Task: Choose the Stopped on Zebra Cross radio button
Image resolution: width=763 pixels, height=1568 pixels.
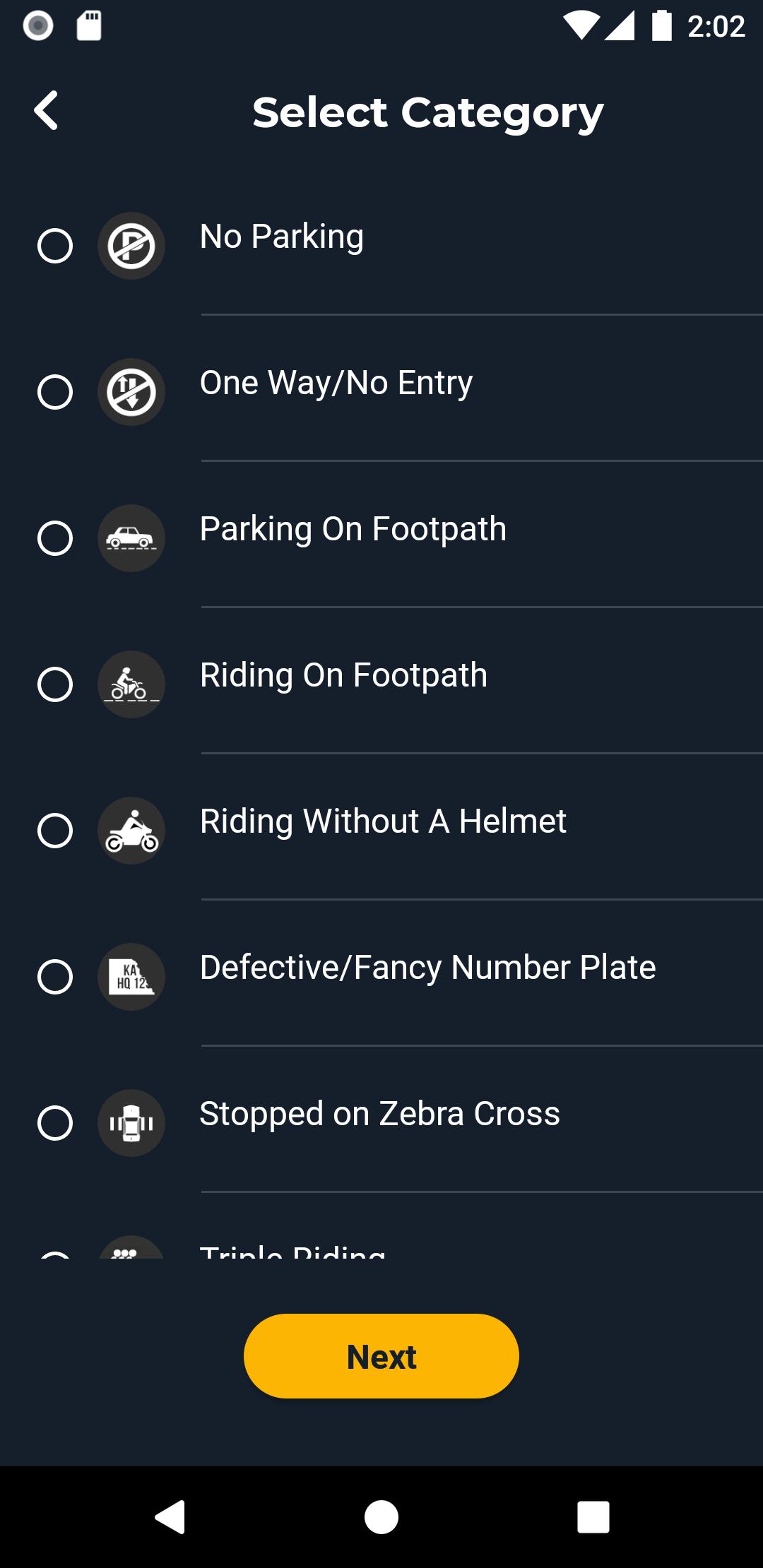Action: click(x=55, y=1123)
